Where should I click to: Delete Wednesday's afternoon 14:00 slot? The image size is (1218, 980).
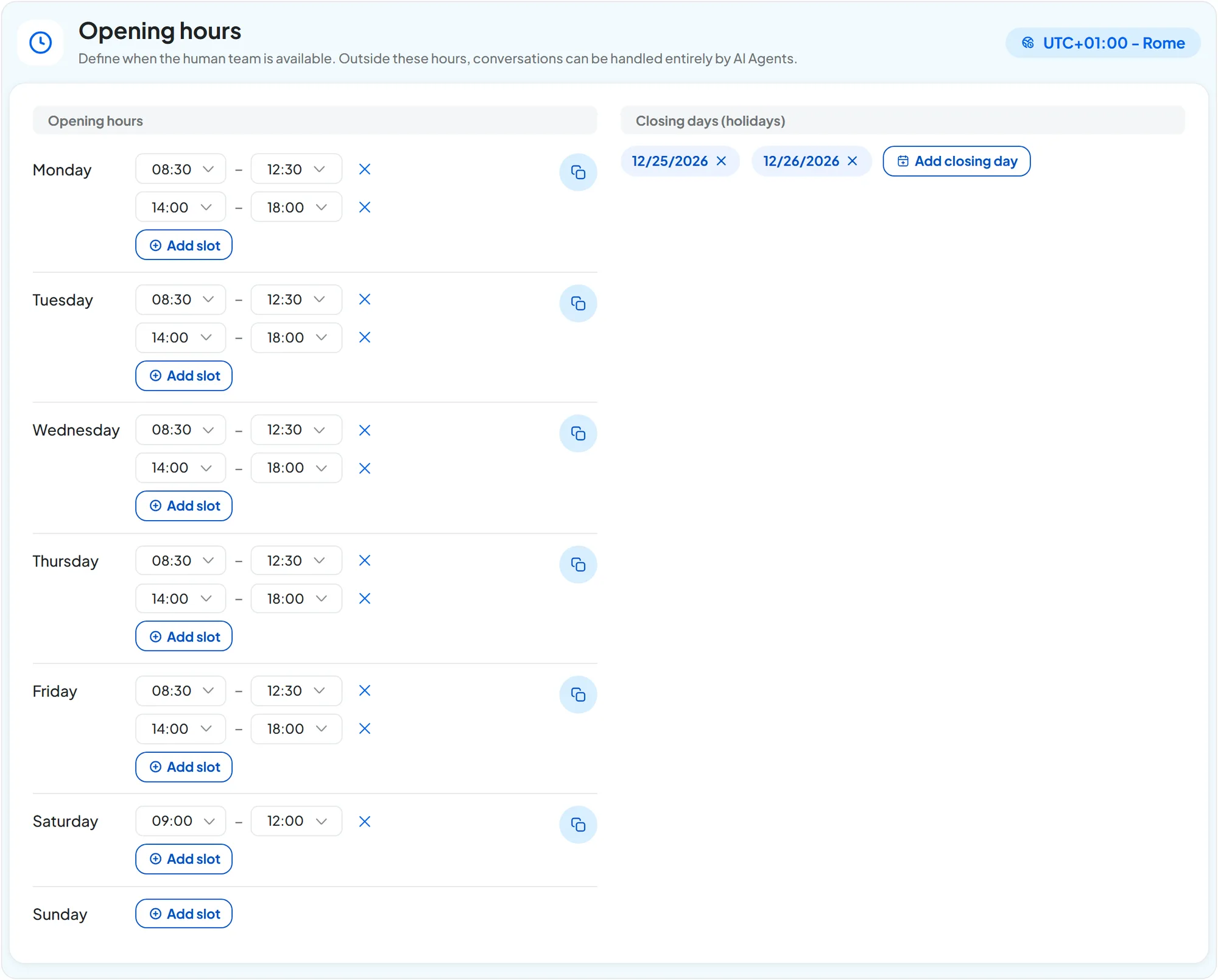coord(365,468)
